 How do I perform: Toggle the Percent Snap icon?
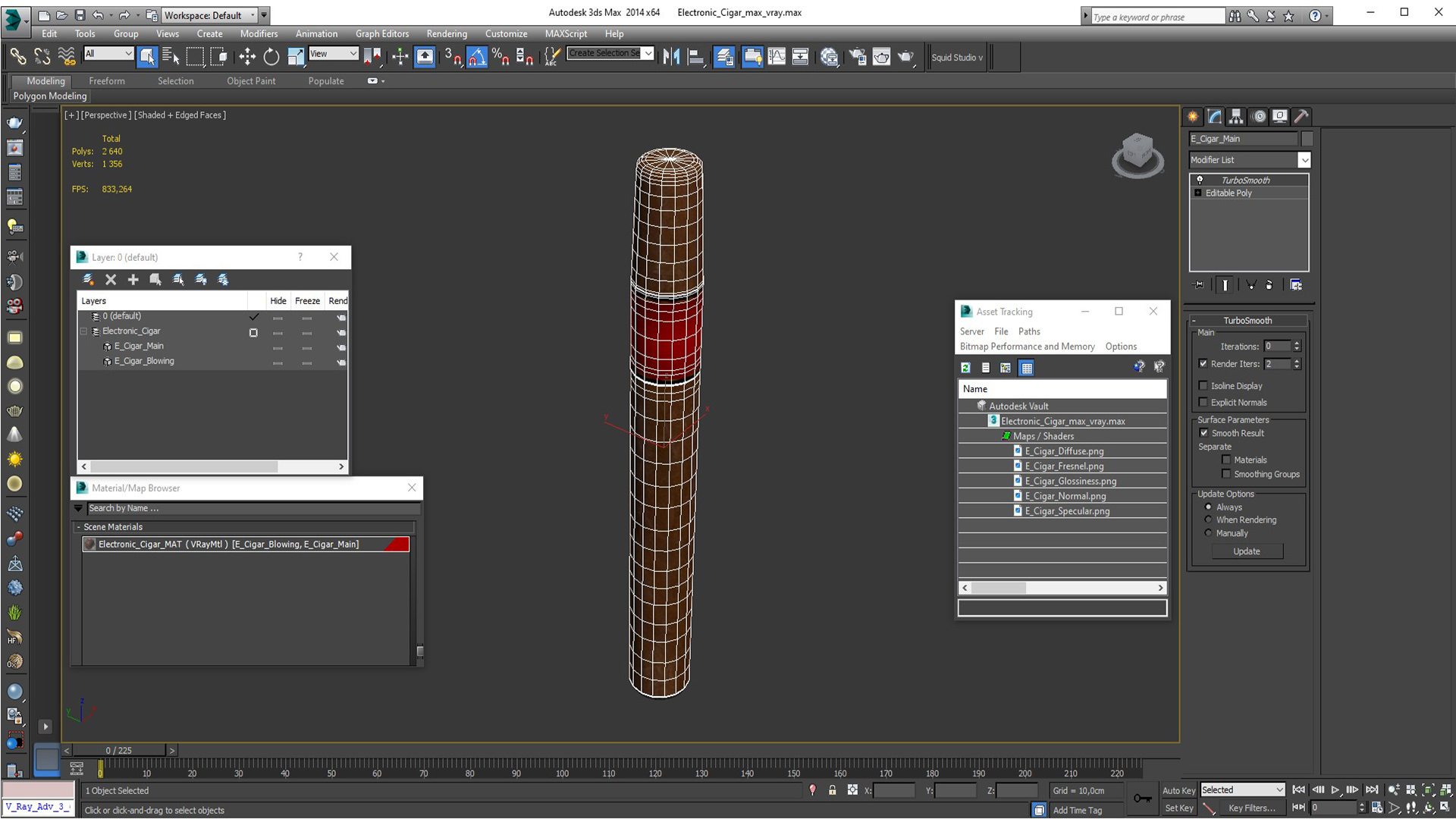pyautogui.click(x=500, y=57)
